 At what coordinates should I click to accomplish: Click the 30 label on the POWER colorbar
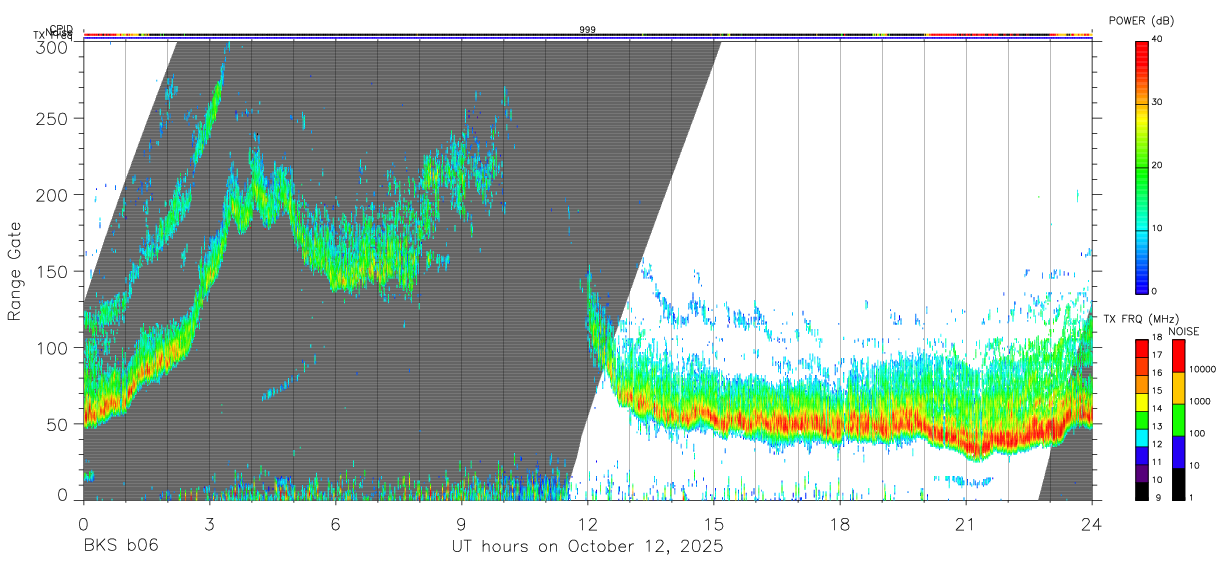(1157, 102)
